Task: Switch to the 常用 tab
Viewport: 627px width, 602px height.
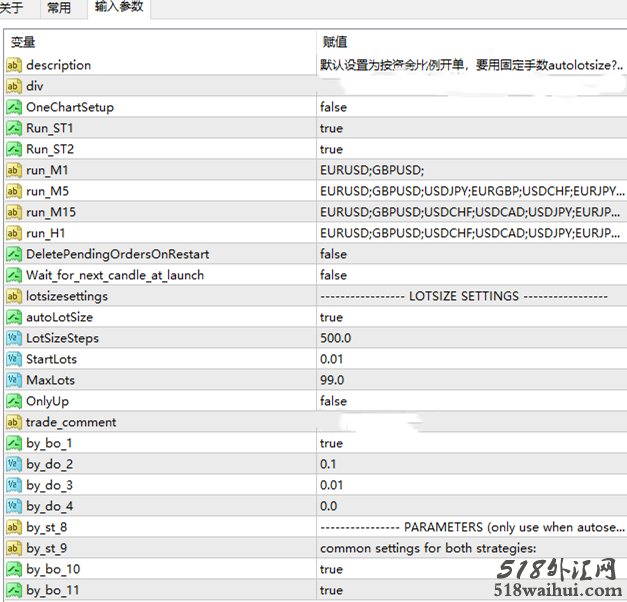Action: [x=59, y=9]
